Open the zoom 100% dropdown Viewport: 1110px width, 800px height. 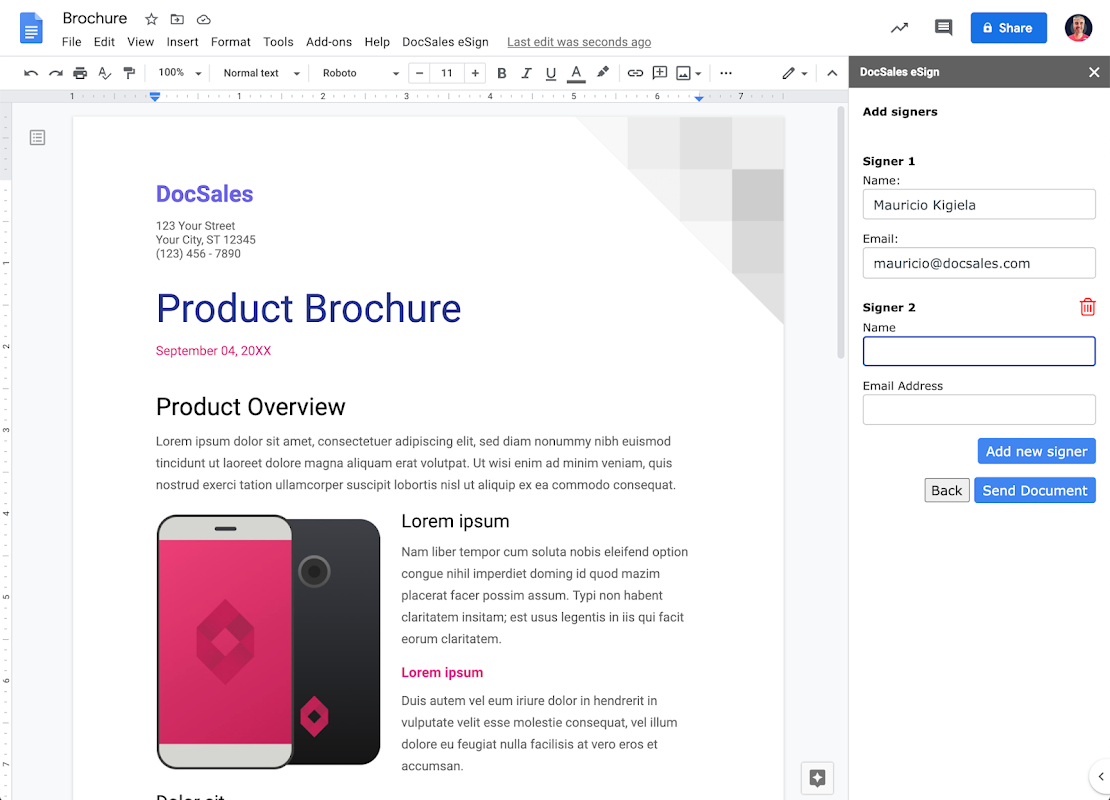tap(180, 73)
